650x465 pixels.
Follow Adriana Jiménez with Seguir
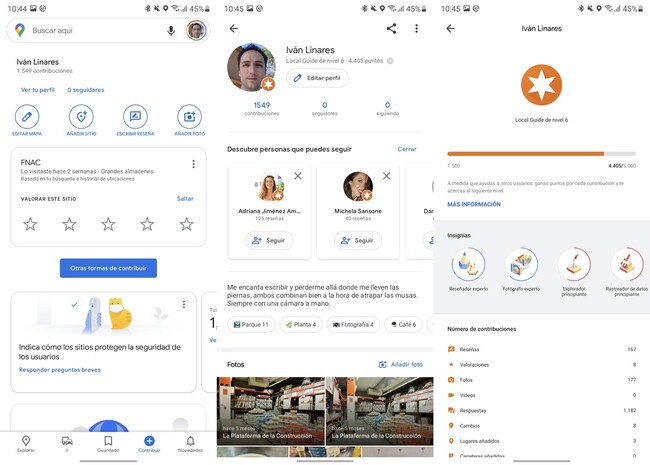point(269,240)
